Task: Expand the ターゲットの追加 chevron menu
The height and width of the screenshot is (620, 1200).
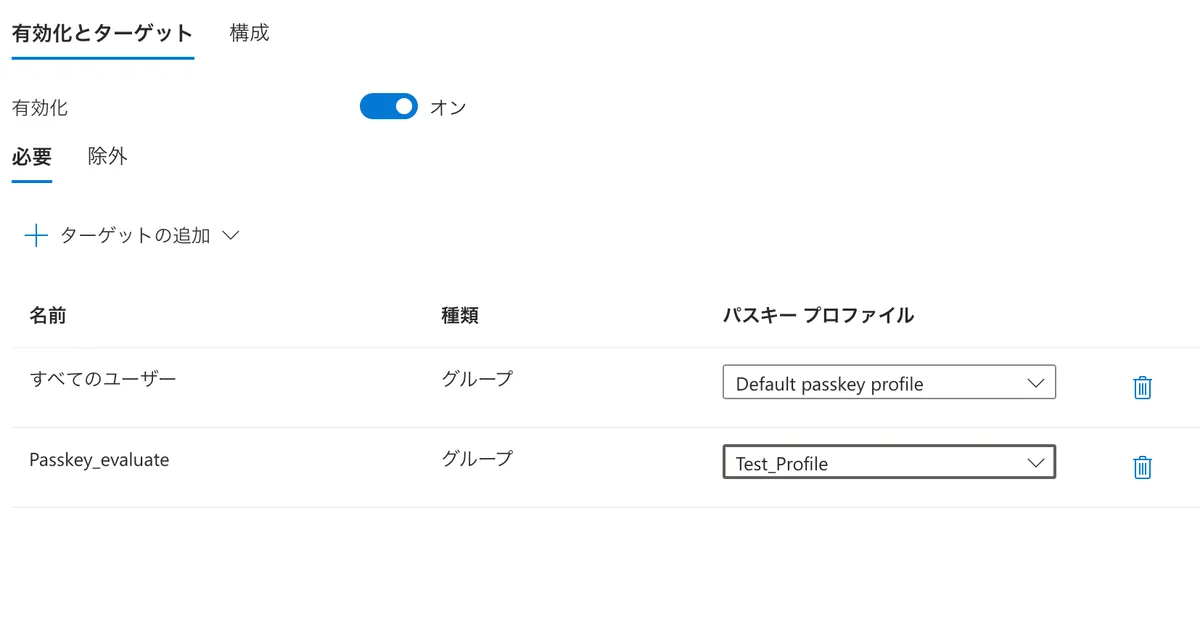Action: coord(230,236)
